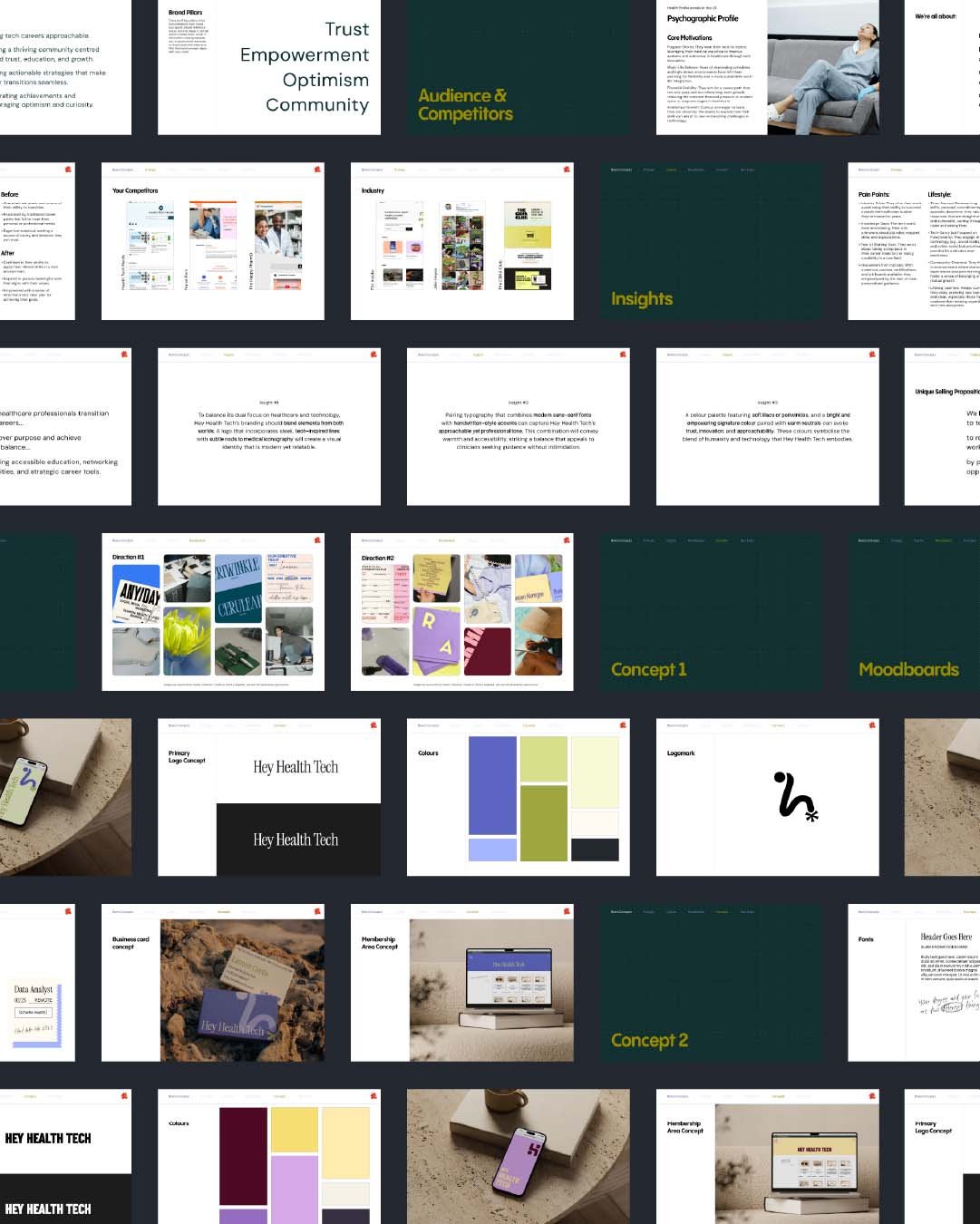
Task: Click the red logo icon on the Insight #2 slide
Action: point(623,354)
